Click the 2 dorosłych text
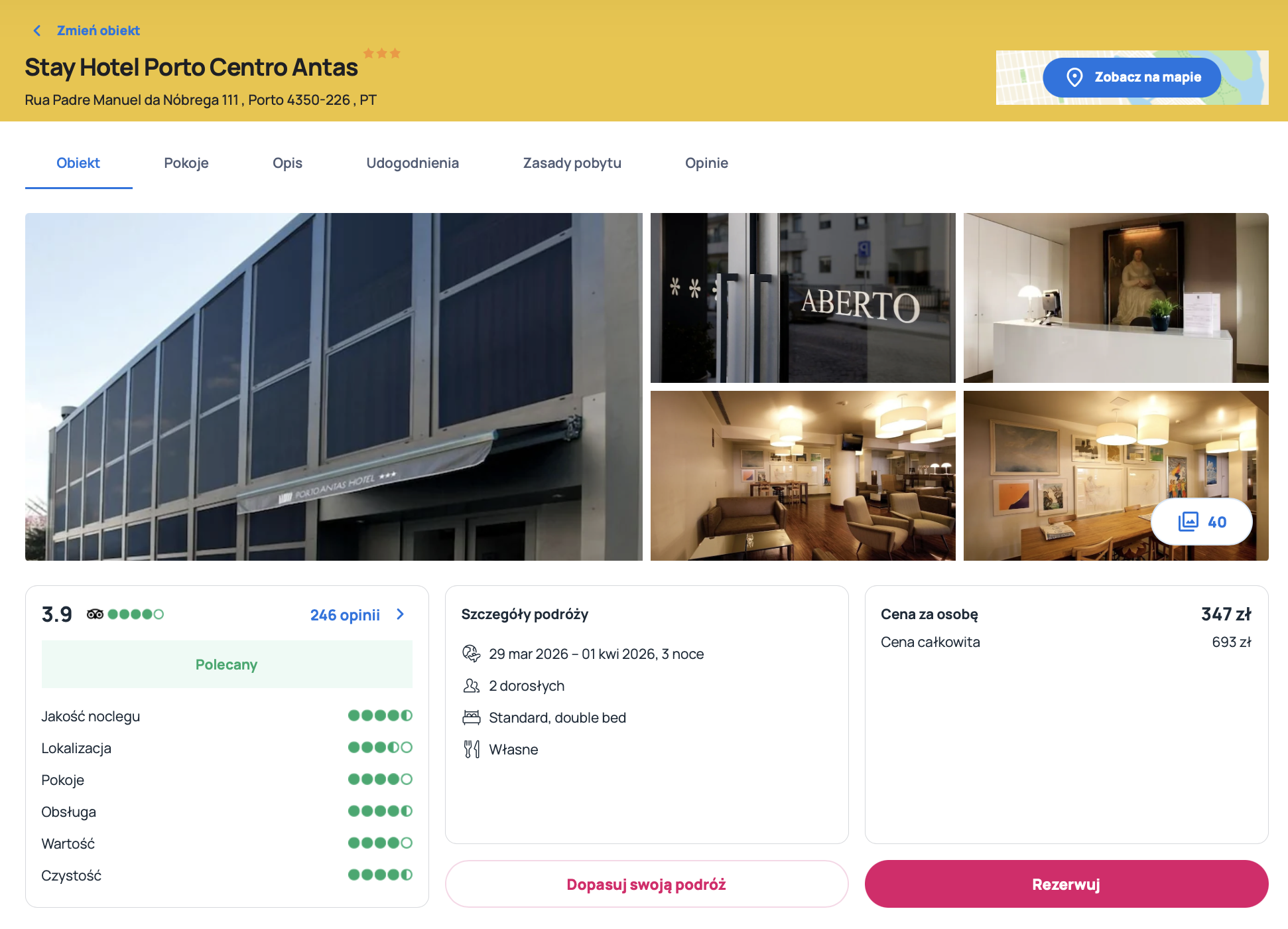This screenshot has width=1288, height=929. pyautogui.click(x=527, y=686)
